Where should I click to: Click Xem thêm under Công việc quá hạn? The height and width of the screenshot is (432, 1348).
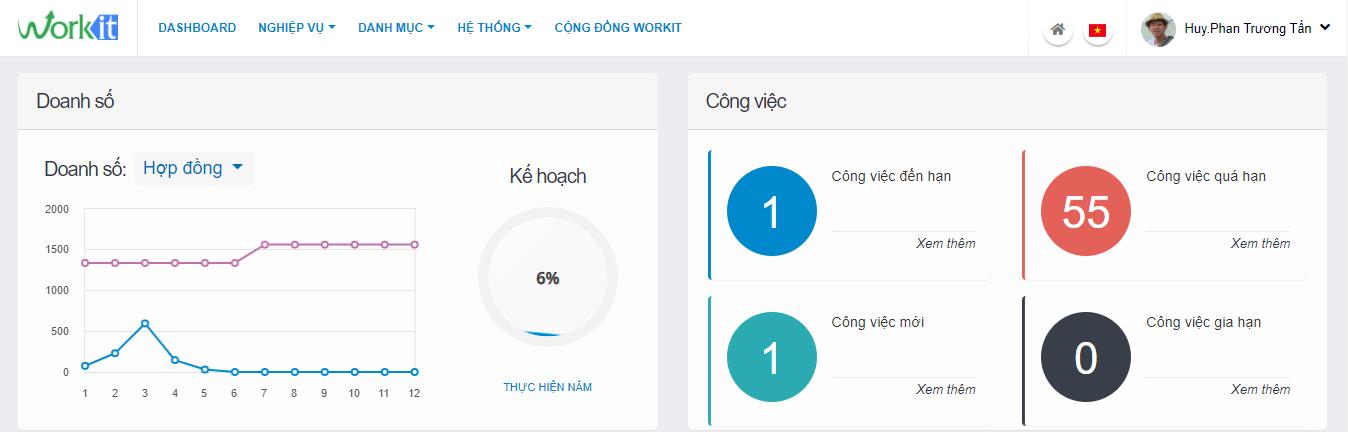click(1260, 243)
